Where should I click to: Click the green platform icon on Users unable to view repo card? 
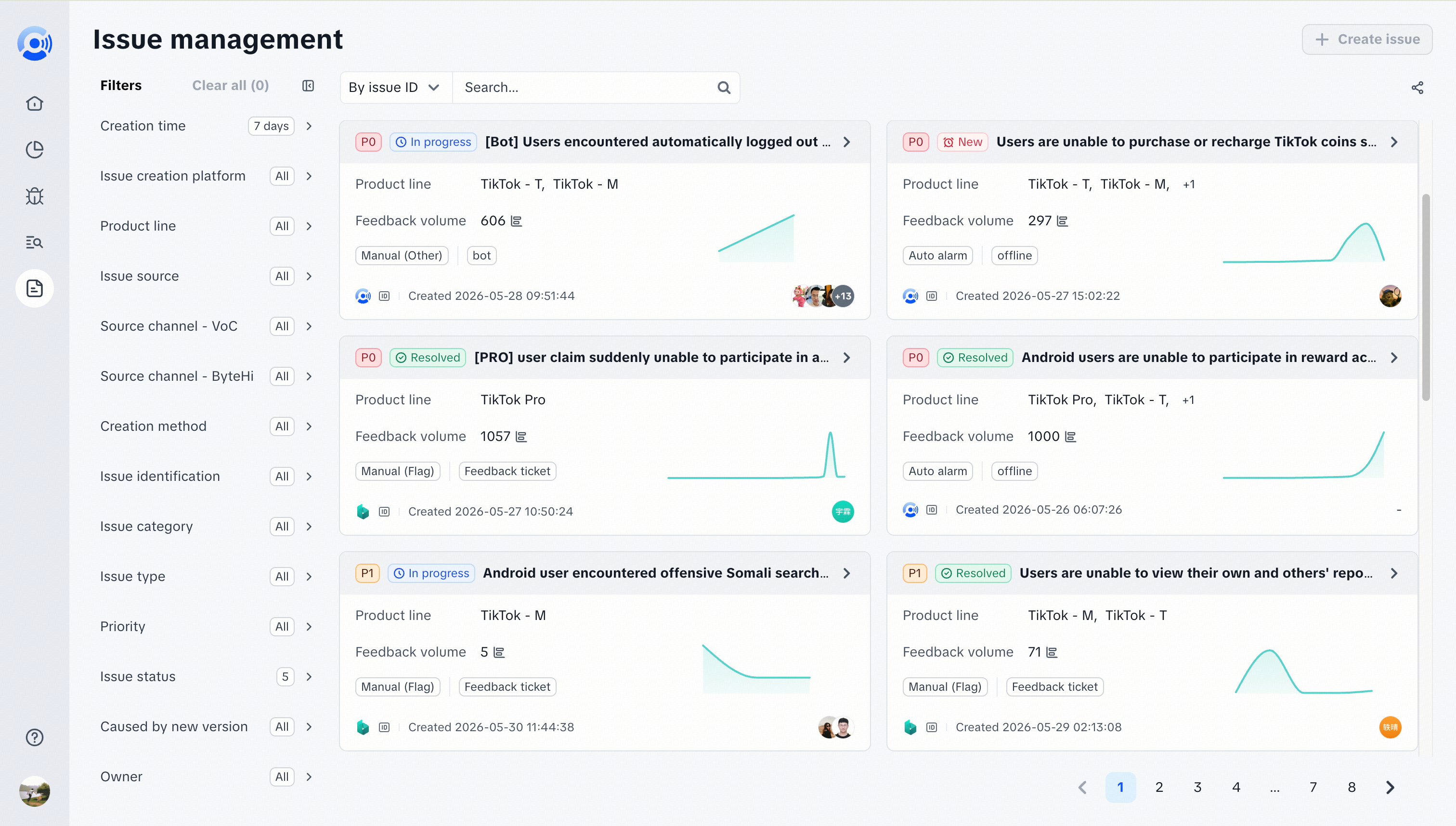[910, 727]
